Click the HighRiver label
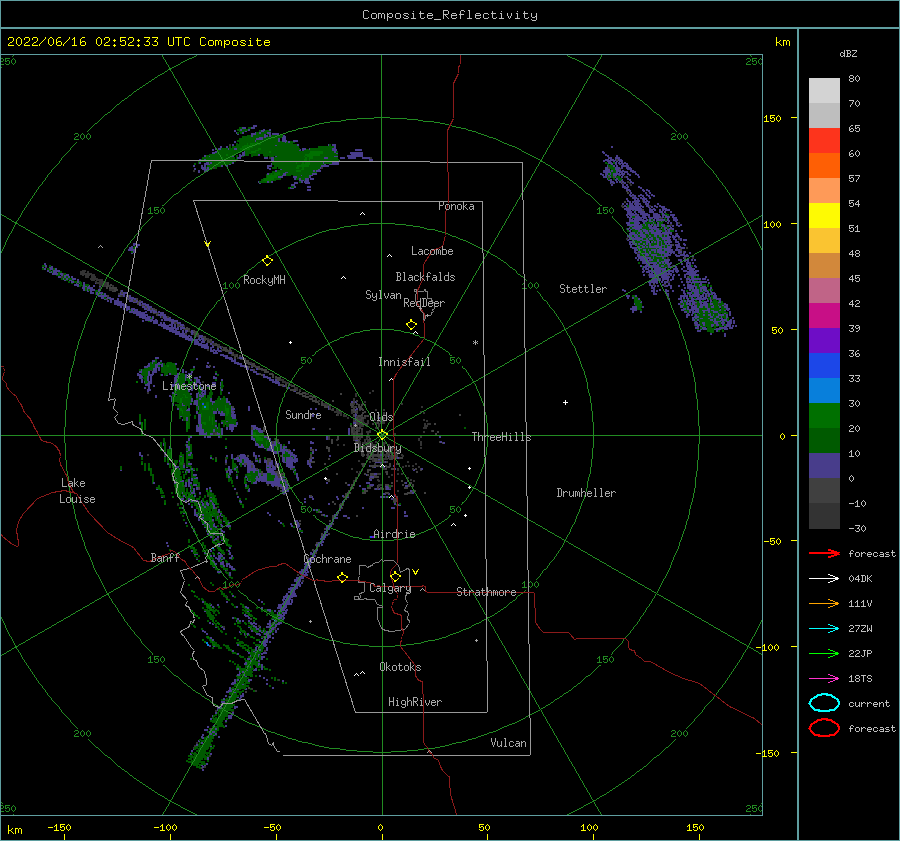This screenshot has width=900, height=841. tap(415, 702)
